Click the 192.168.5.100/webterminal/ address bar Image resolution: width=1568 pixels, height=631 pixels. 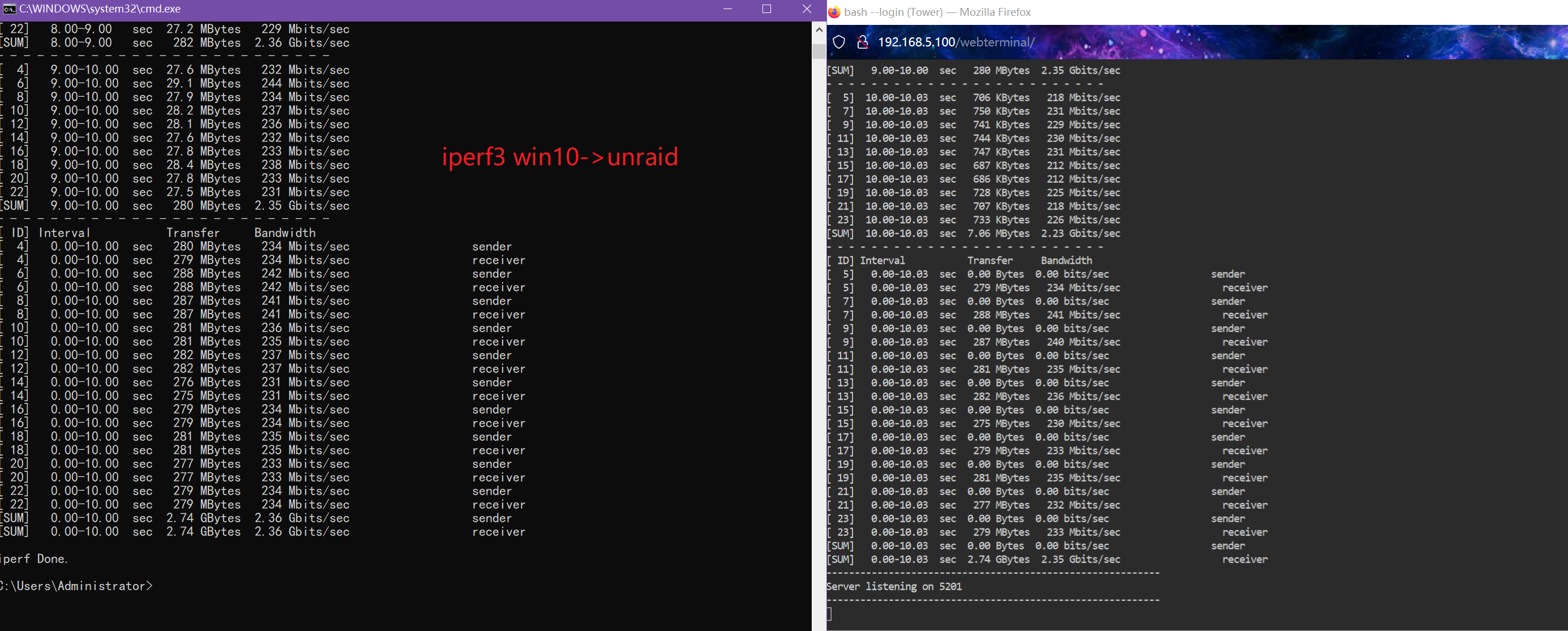[956, 42]
